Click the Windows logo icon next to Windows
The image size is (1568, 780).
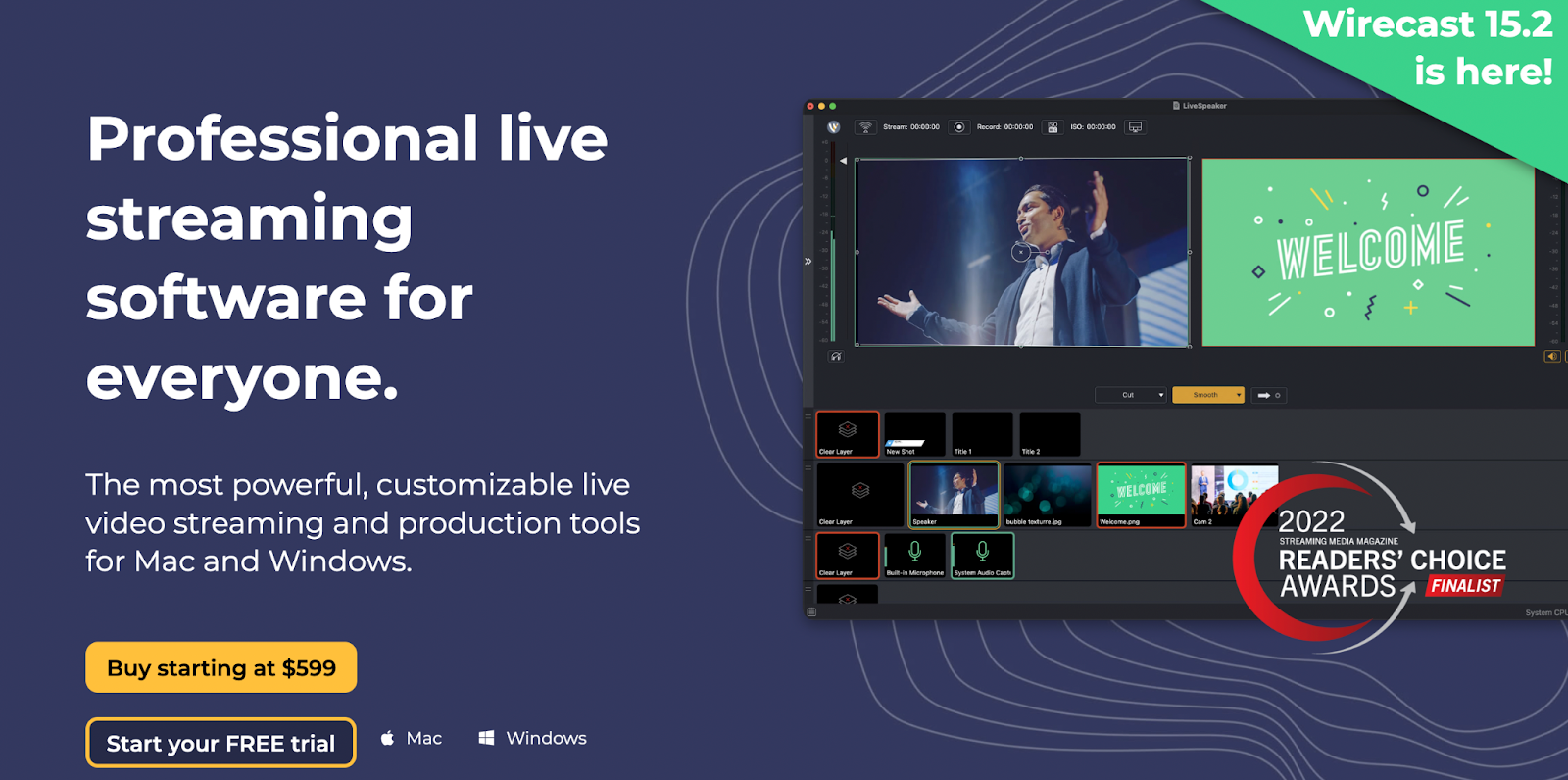pos(486,738)
